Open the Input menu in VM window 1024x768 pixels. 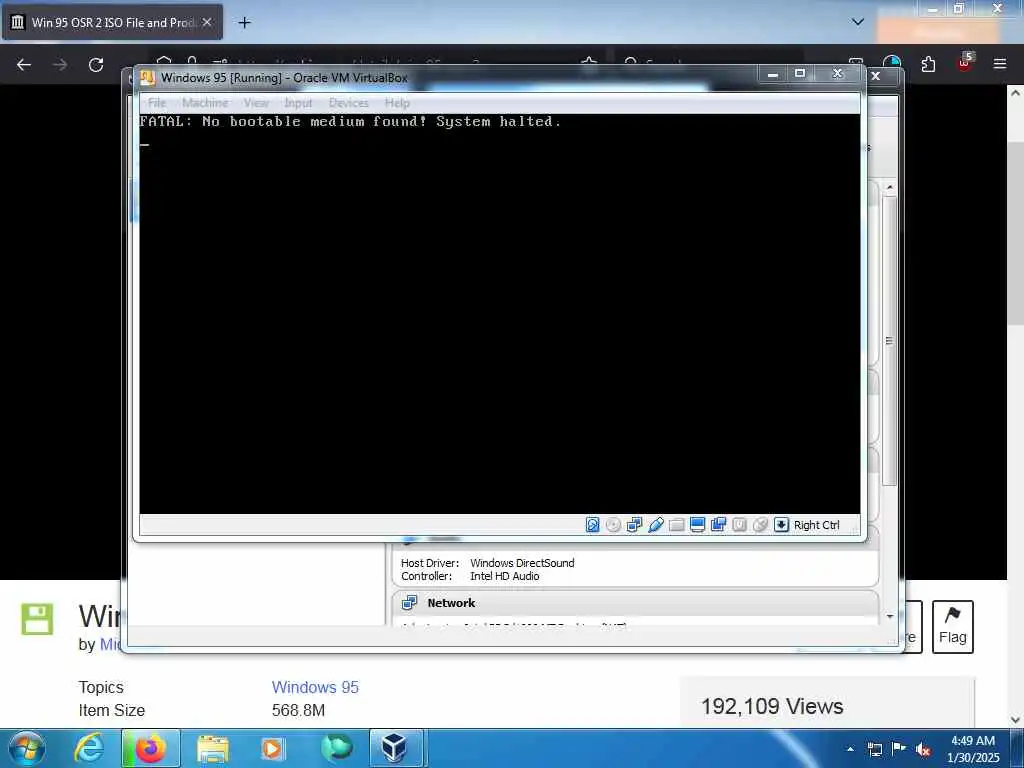pos(298,103)
